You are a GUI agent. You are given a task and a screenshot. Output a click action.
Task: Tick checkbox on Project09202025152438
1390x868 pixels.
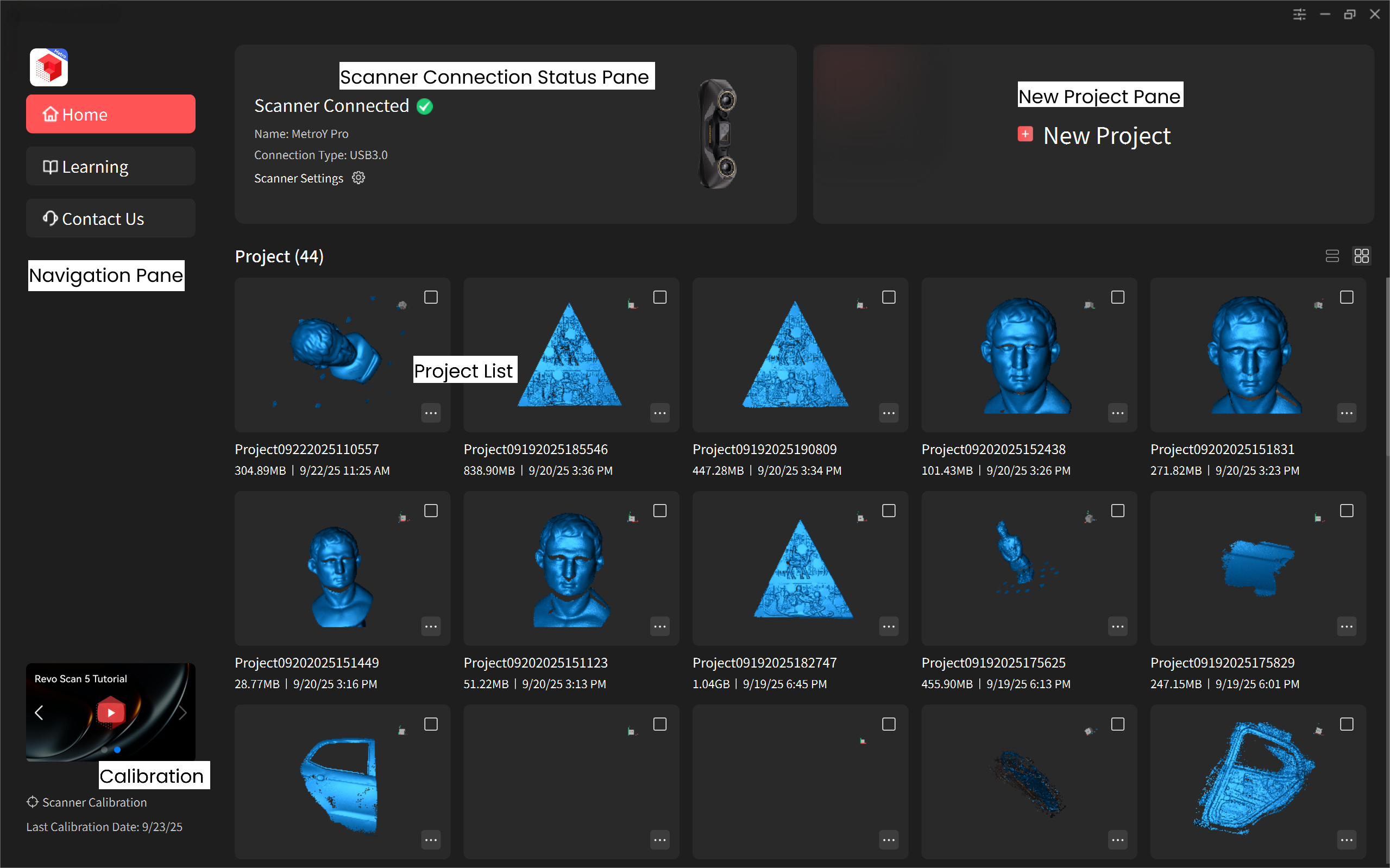pyautogui.click(x=1117, y=297)
